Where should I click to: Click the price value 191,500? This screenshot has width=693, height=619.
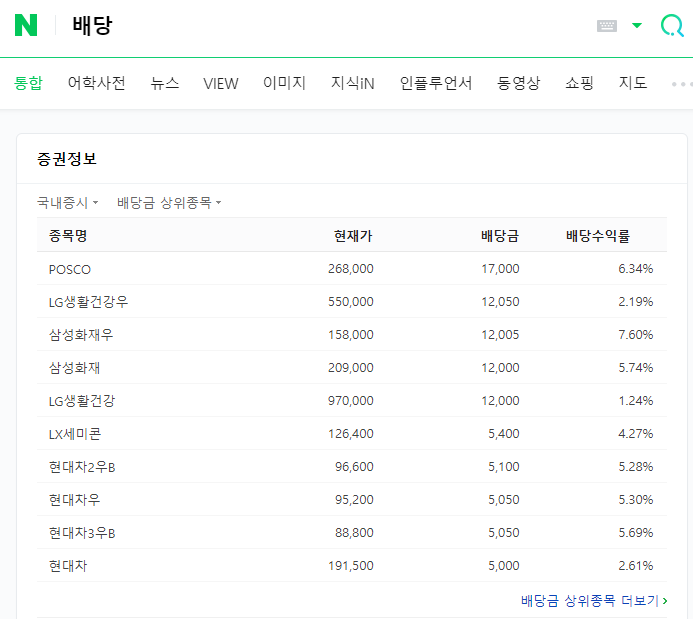point(350,566)
